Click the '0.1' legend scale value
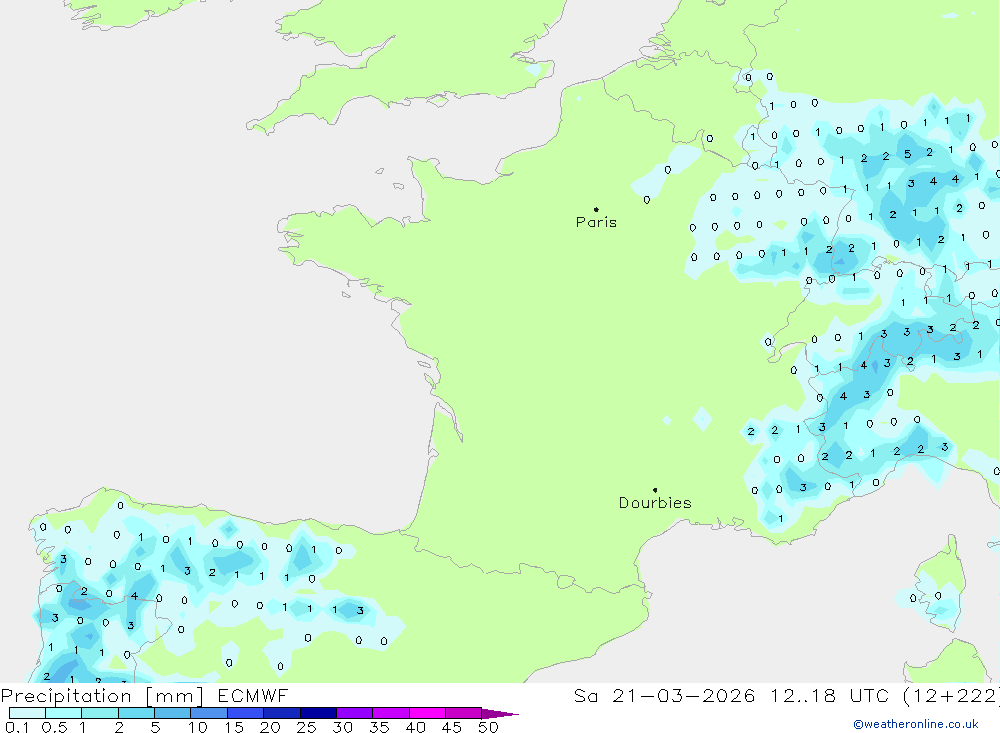Image resolution: width=1000 pixels, height=733 pixels. [x=17, y=727]
